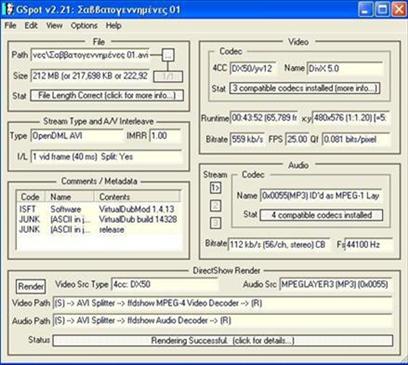
Task: Click the Qf field 0.081 bits/pixel
Action: pos(356,139)
